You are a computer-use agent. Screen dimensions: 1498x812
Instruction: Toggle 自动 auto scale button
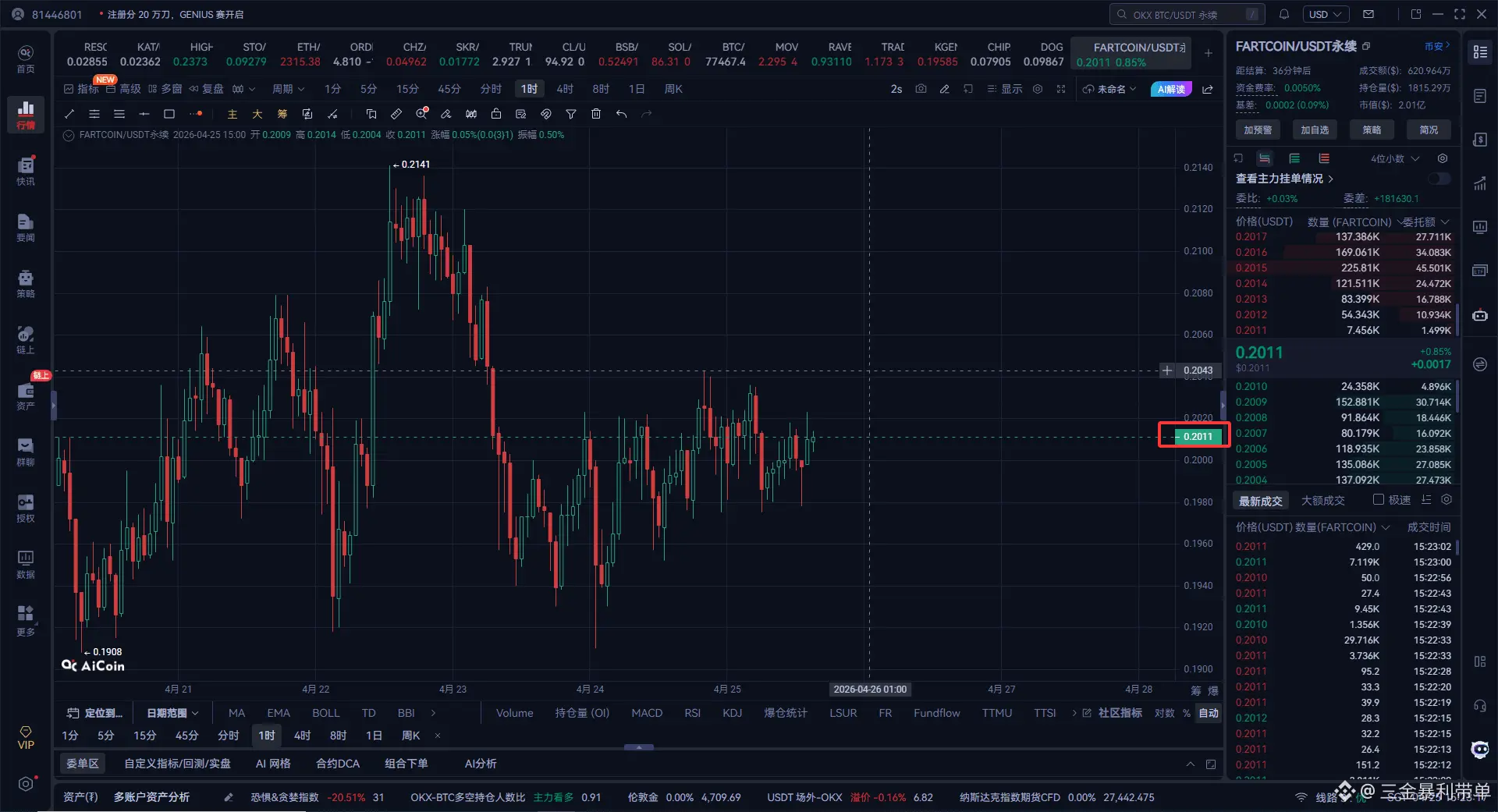1209,713
